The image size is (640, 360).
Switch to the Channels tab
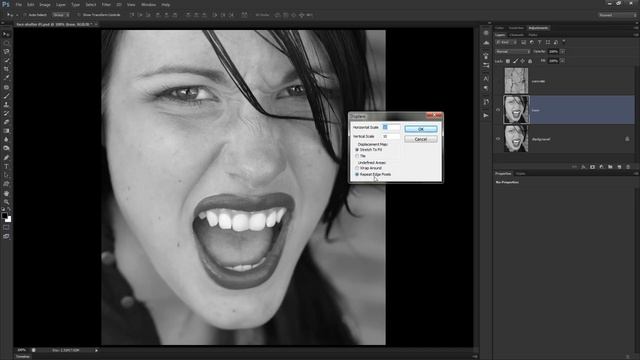(516, 35)
